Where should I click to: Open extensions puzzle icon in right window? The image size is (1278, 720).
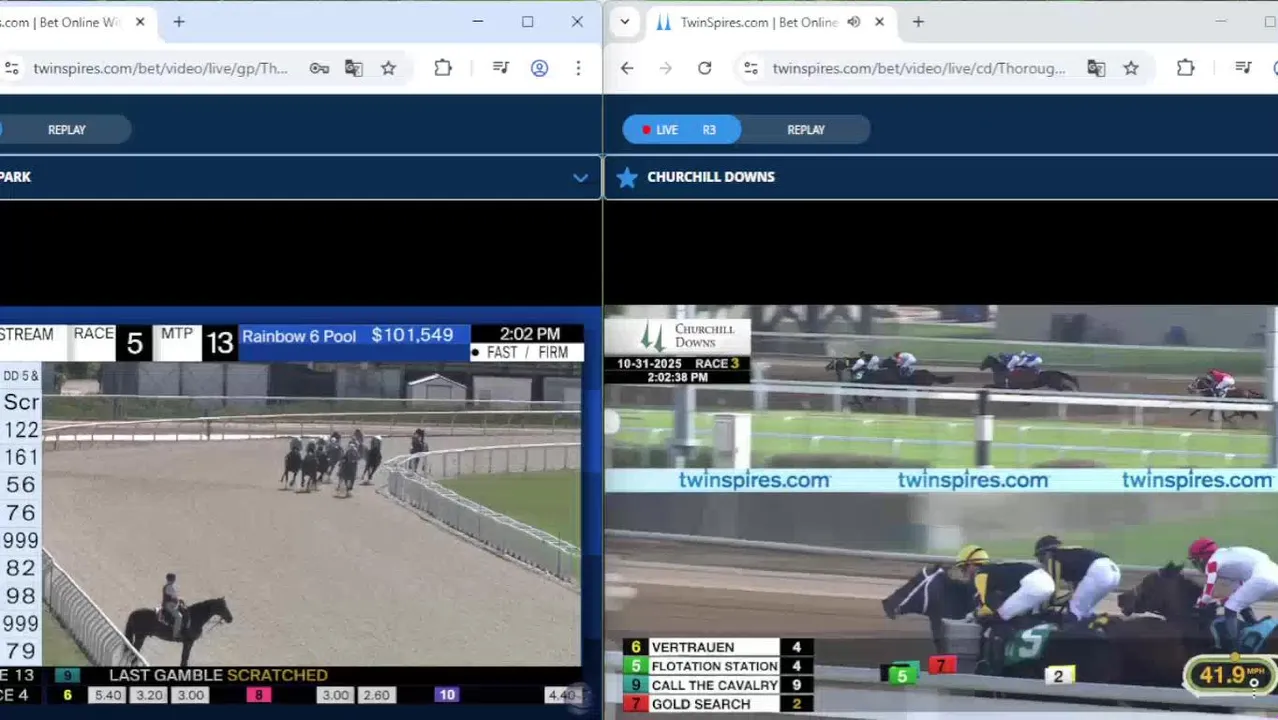point(1185,68)
